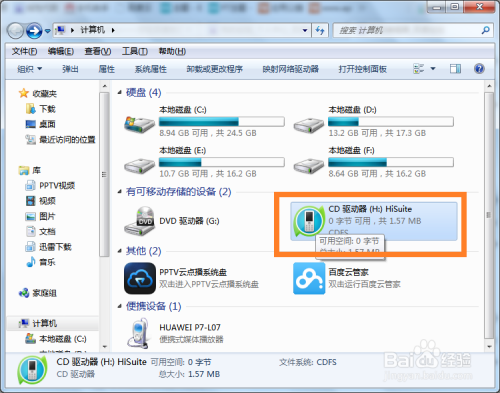Click 系统属性 toolbar button
Image resolution: width=500 pixels, height=393 pixels.
point(151,69)
